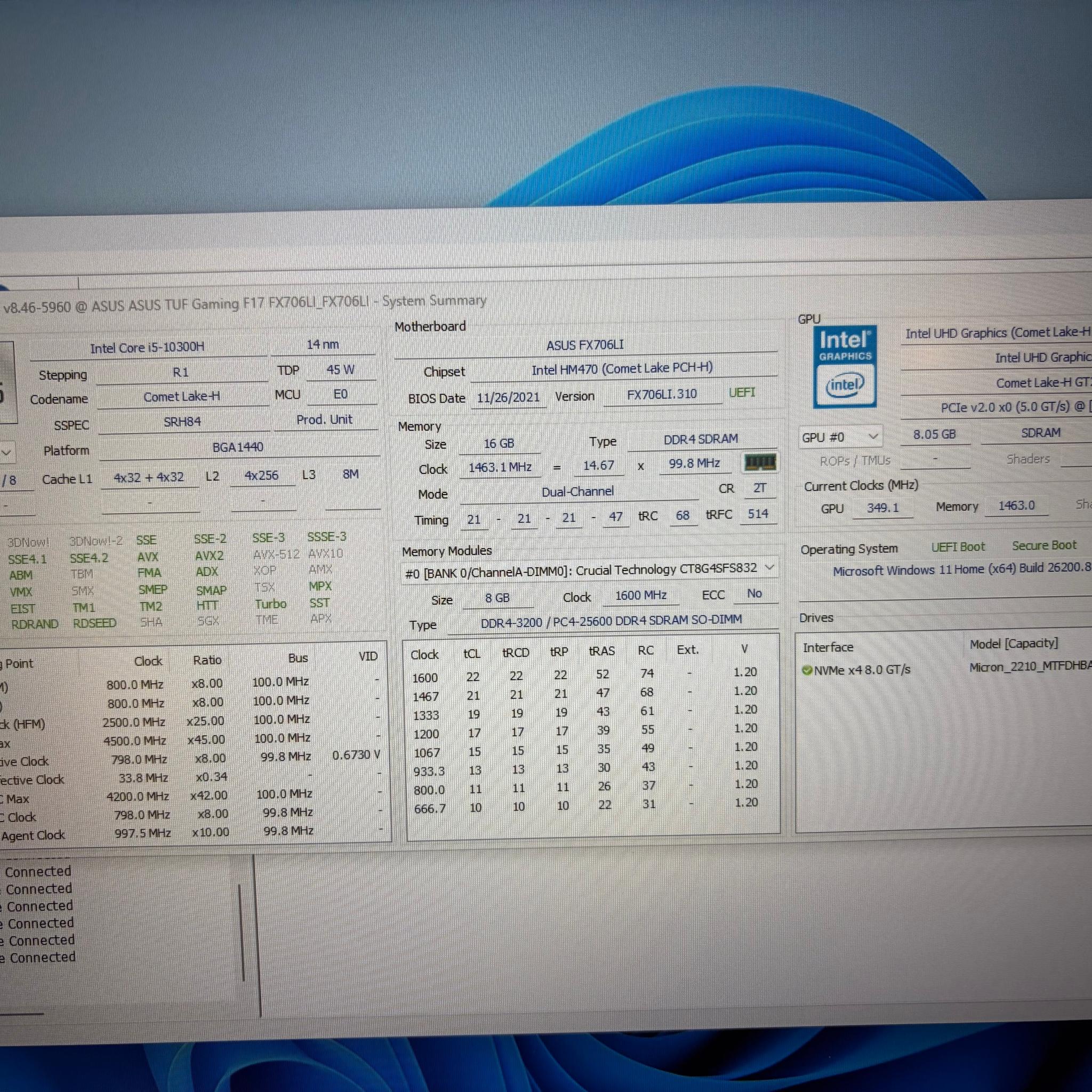Viewport: 1092px width, 1092px height.
Task: Click the RDSEED feature flag
Action: click(94, 623)
